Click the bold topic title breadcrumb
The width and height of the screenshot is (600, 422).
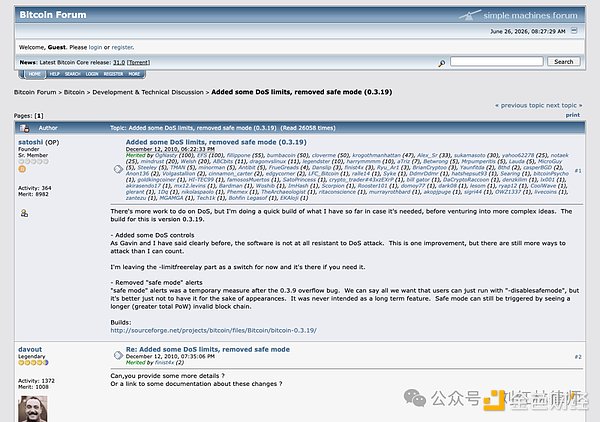(302, 92)
